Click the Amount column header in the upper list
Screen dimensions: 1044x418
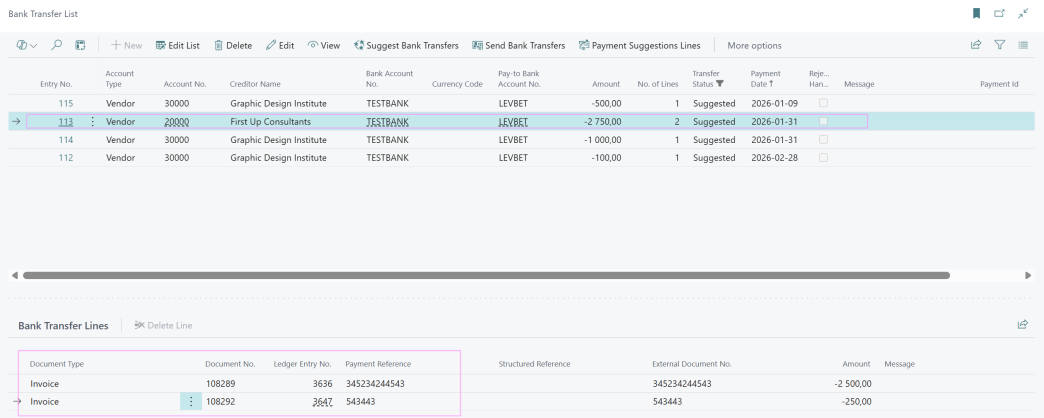[x=607, y=85]
